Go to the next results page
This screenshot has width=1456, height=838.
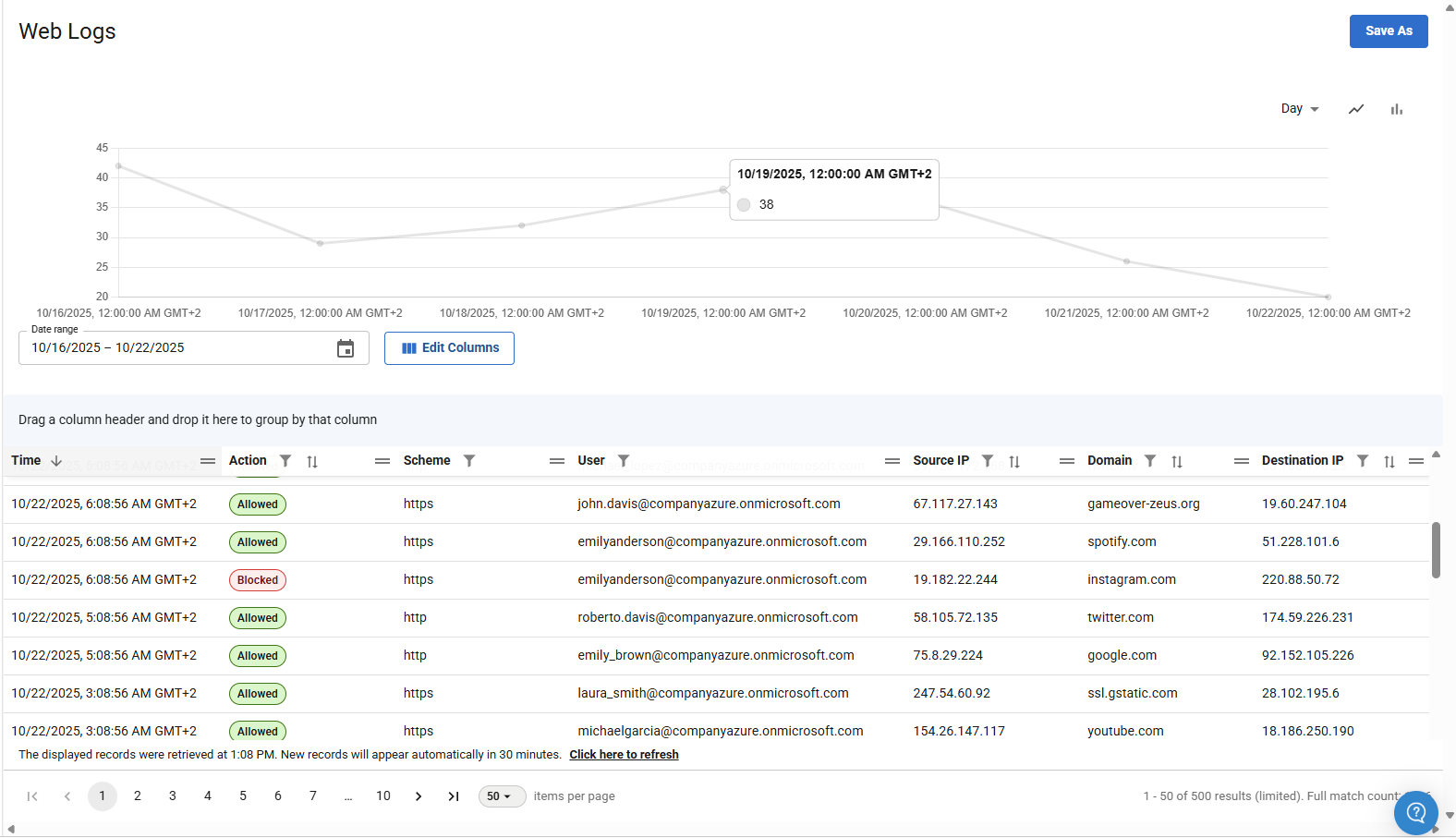(419, 796)
